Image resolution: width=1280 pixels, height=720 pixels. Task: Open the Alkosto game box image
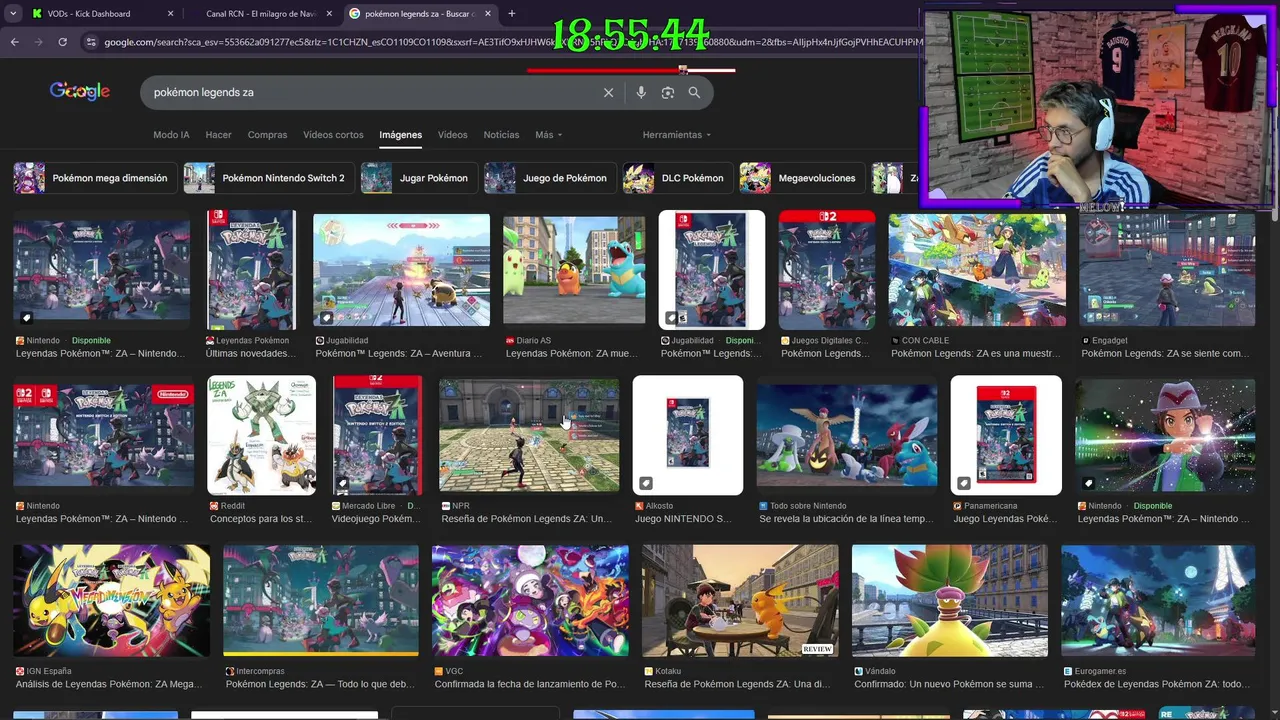pos(688,435)
